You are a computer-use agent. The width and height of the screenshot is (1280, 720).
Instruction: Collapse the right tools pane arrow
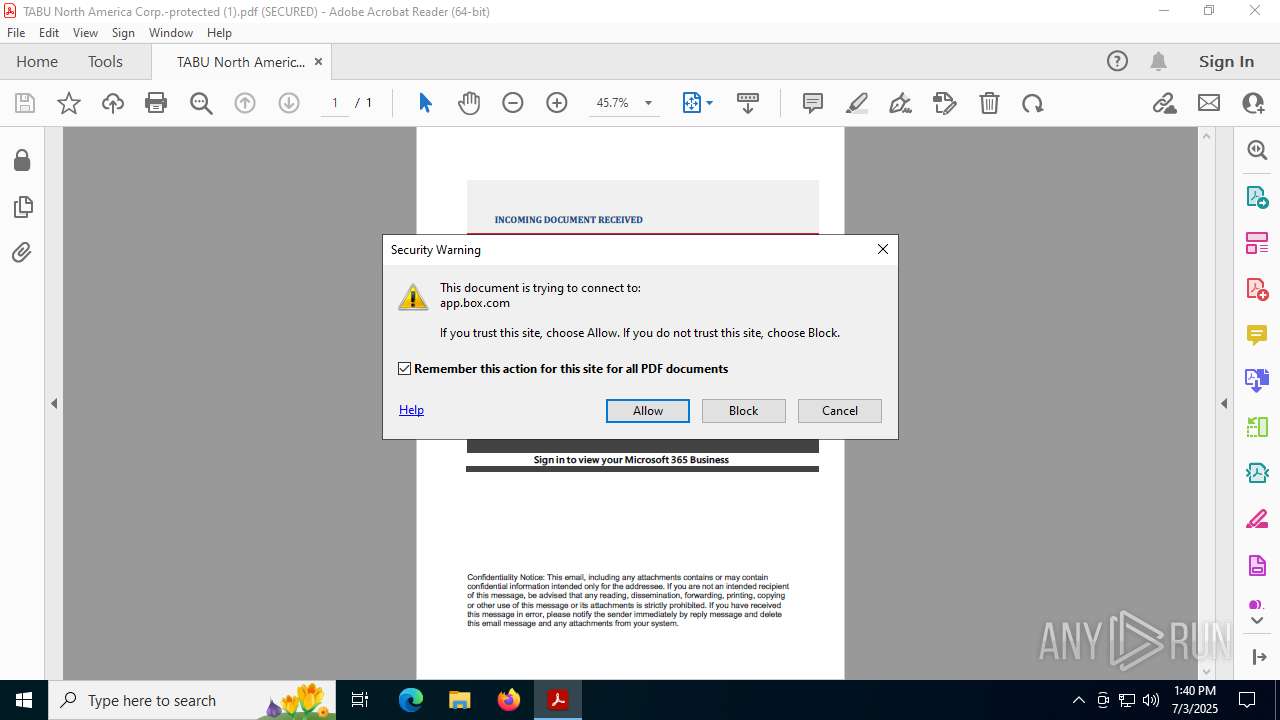(1224, 404)
